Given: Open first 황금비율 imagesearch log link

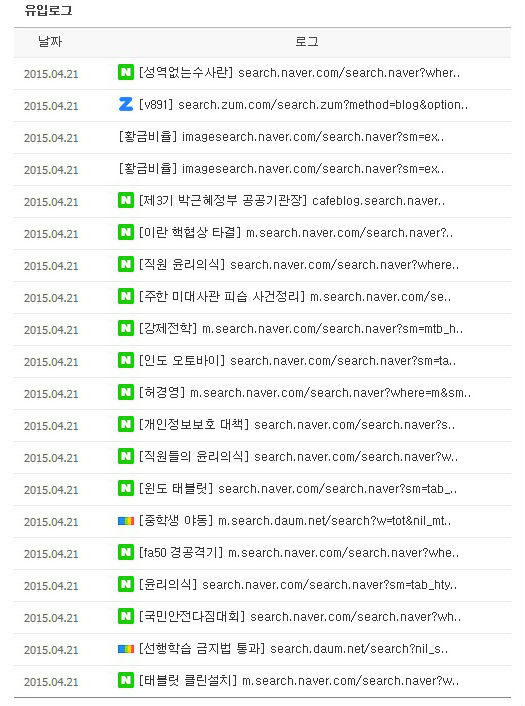Looking at the screenshot, I should tap(281, 136).
